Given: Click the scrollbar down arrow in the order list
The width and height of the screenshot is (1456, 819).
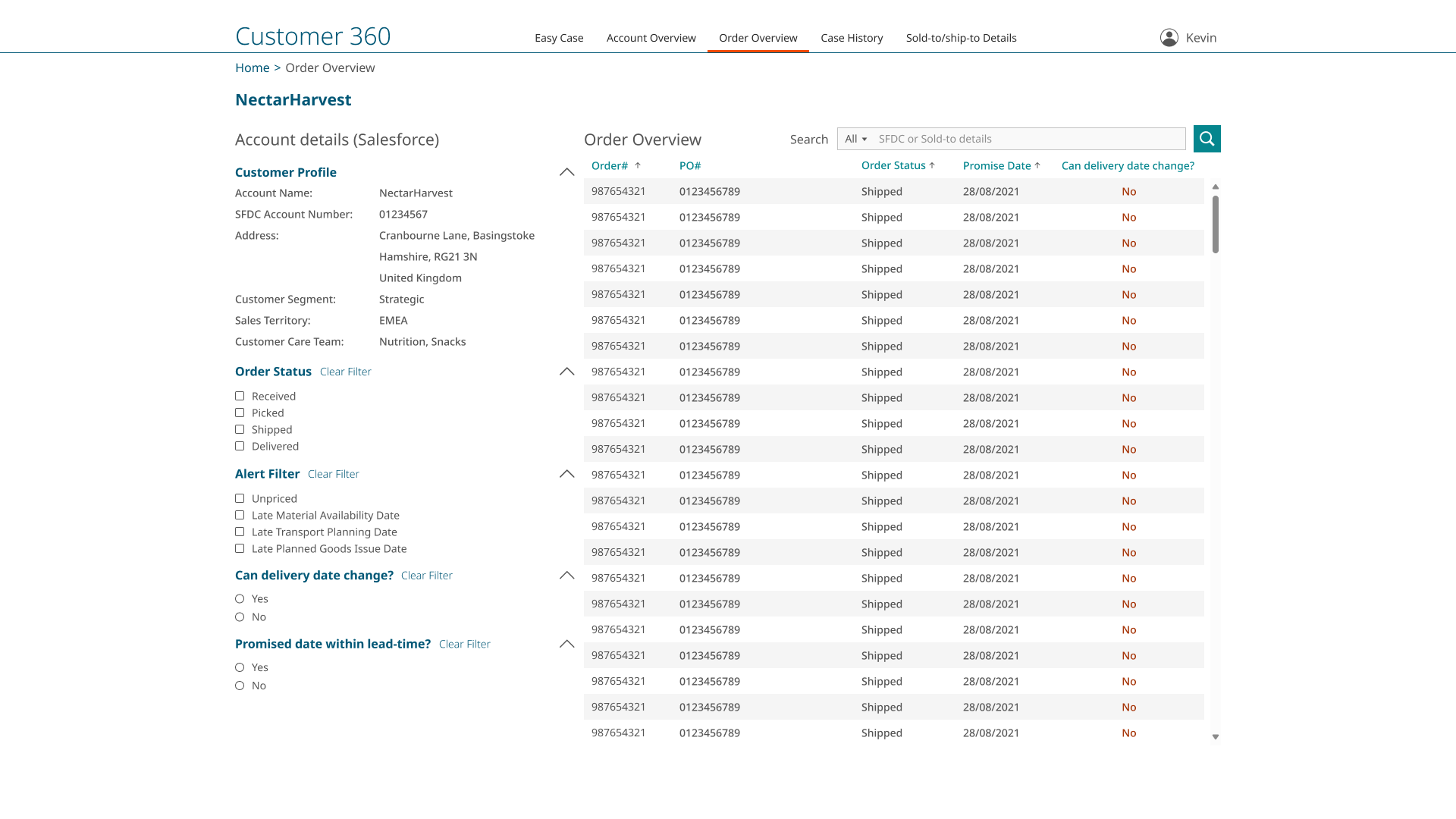Looking at the screenshot, I should pyautogui.click(x=1216, y=736).
